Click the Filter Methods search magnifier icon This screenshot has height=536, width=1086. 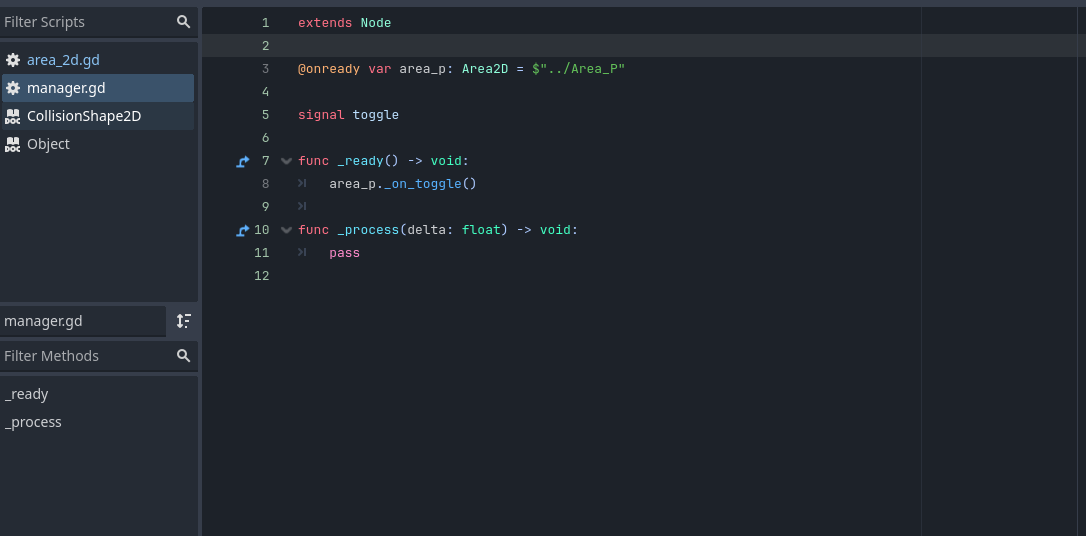point(184,356)
